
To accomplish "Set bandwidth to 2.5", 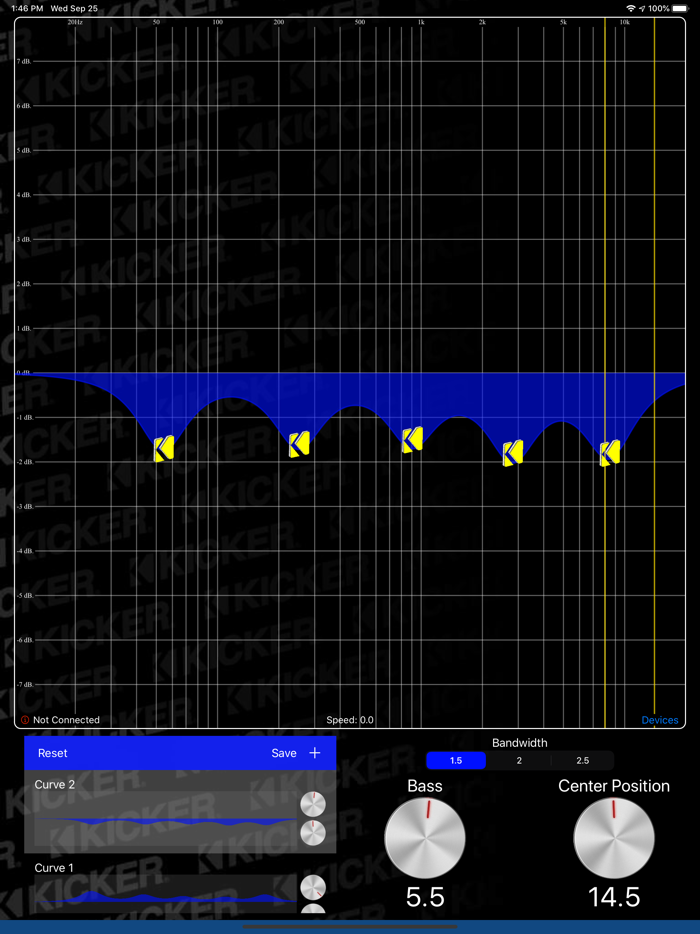I will pos(583,761).
